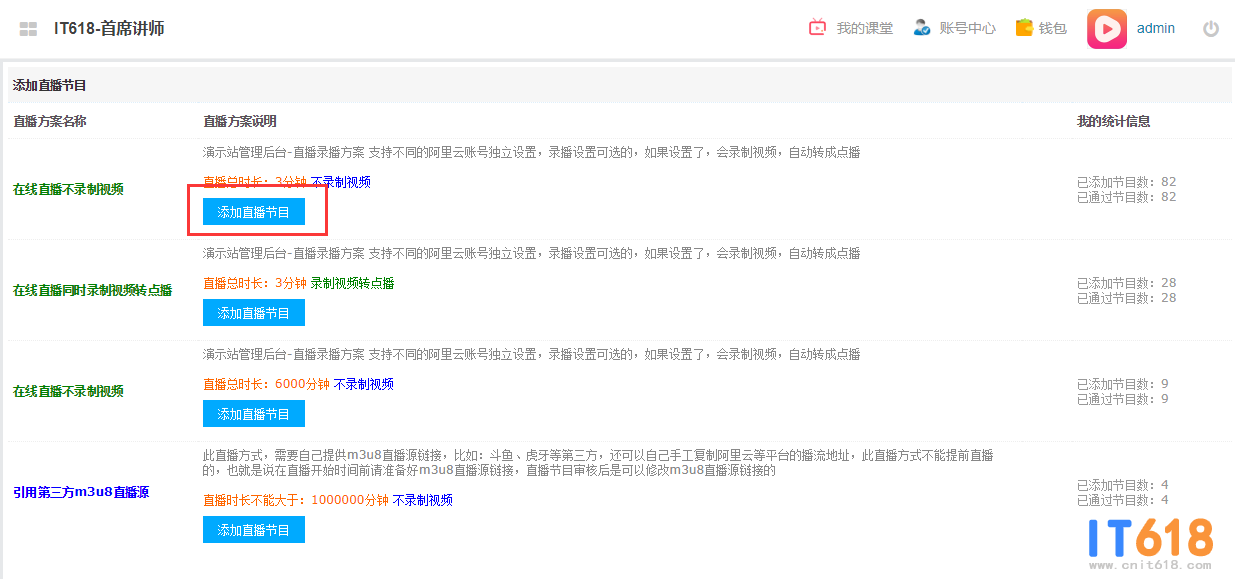The height and width of the screenshot is (579, 1235).
Task: Select the 在线直播同时录制视频转点播 plan name
Action: [92, 290]
